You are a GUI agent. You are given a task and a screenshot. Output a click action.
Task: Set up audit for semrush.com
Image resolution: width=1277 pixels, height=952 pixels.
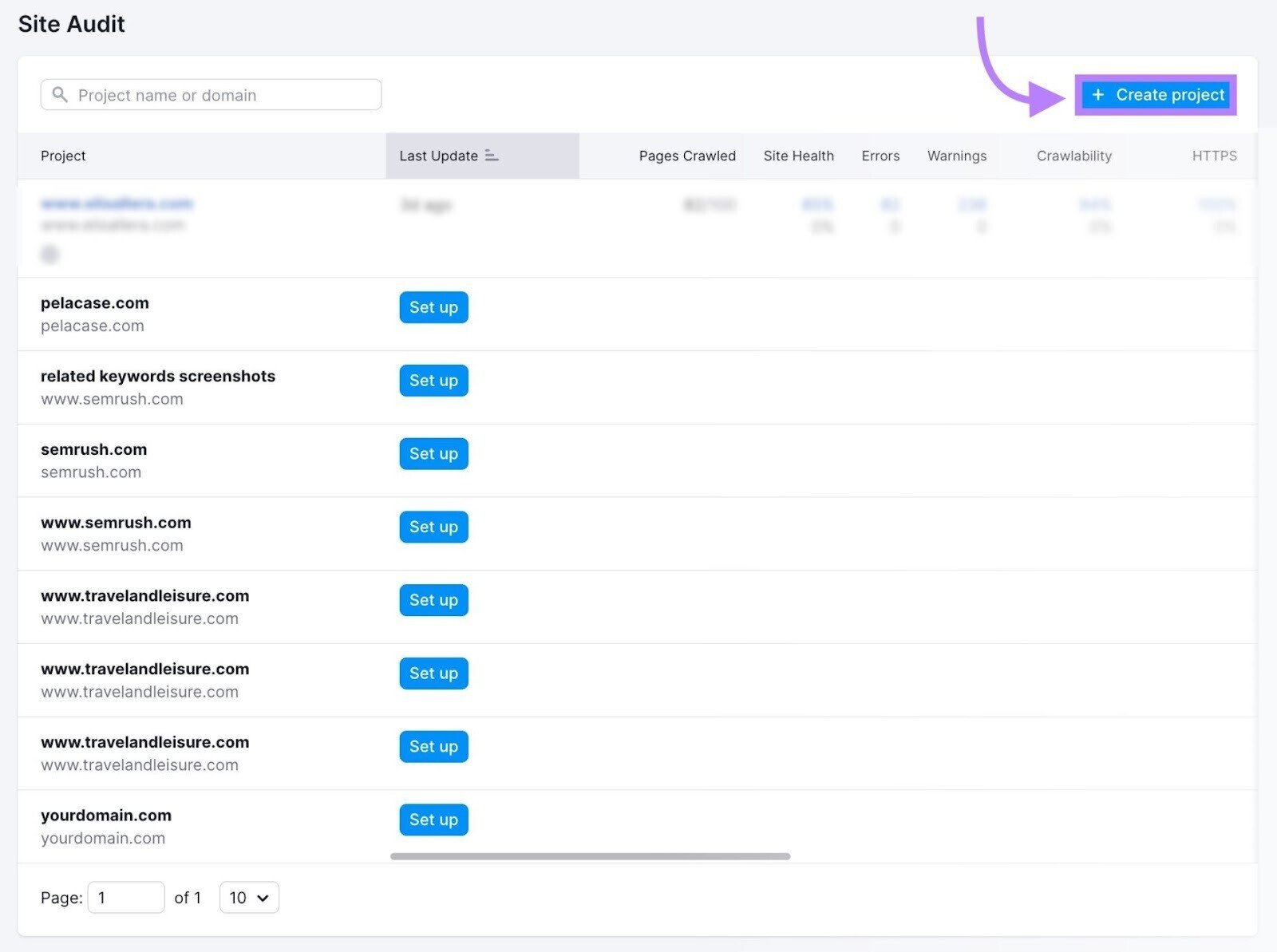[x=433, y=453]
